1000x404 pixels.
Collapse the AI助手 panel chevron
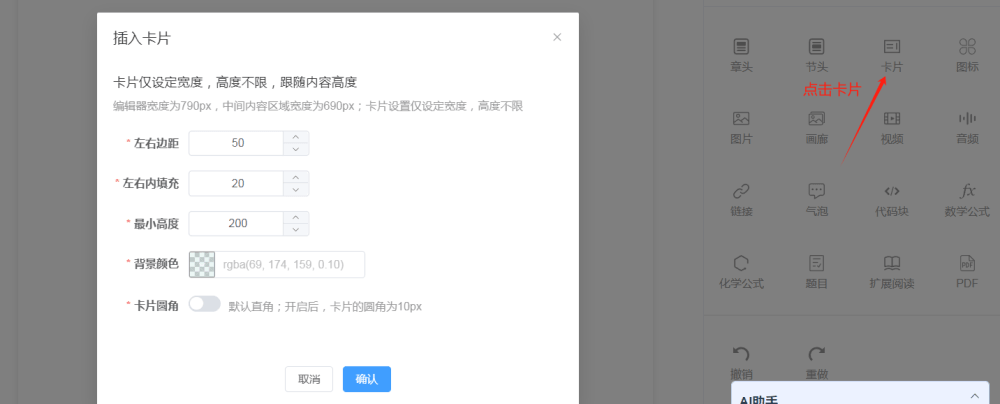(x=974, y=396)
